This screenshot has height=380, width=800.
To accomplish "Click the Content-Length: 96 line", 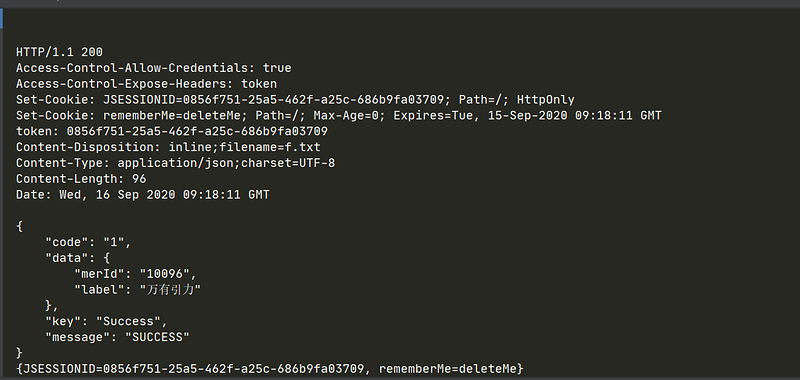I will (81, 179).
